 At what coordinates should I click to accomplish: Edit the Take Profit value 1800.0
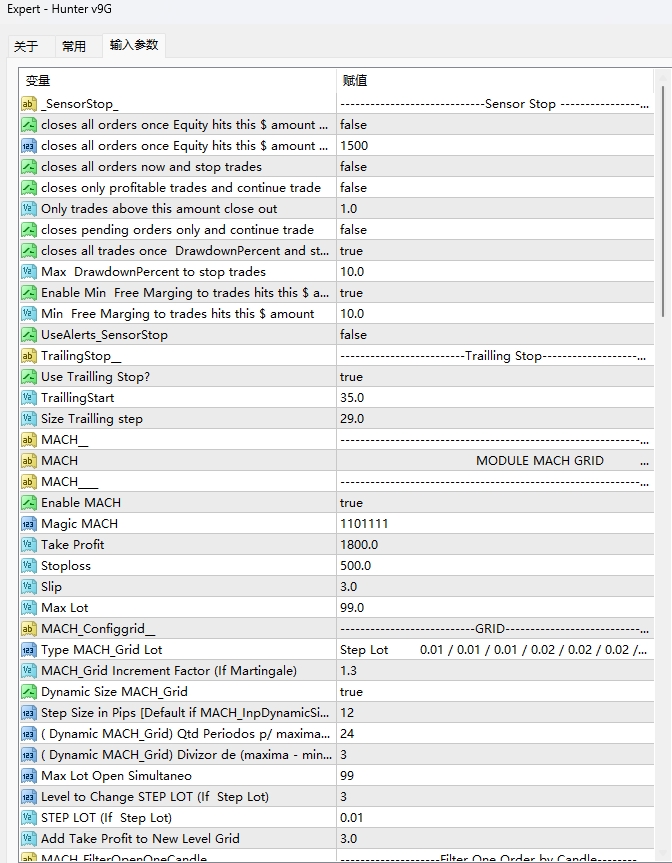click(x=495, y=545)
